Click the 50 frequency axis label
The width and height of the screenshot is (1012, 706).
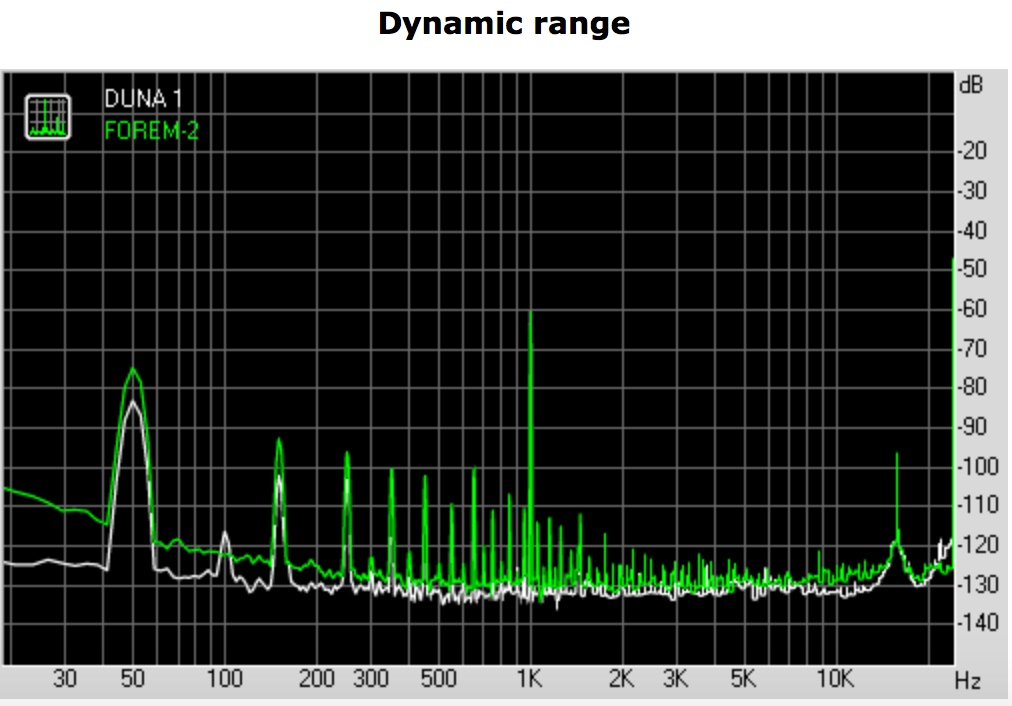click(x=132, y=680)
